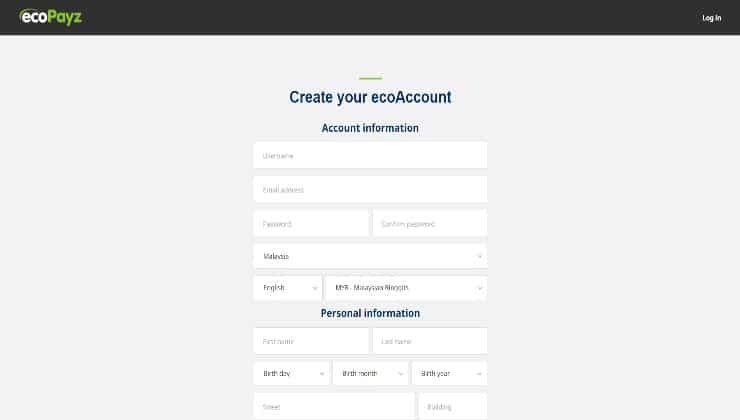Image resolution: width=740 pixels, height=420 pixels.
Task: Click the currency dropdown chevron arrow
Action: coord(479,288)
